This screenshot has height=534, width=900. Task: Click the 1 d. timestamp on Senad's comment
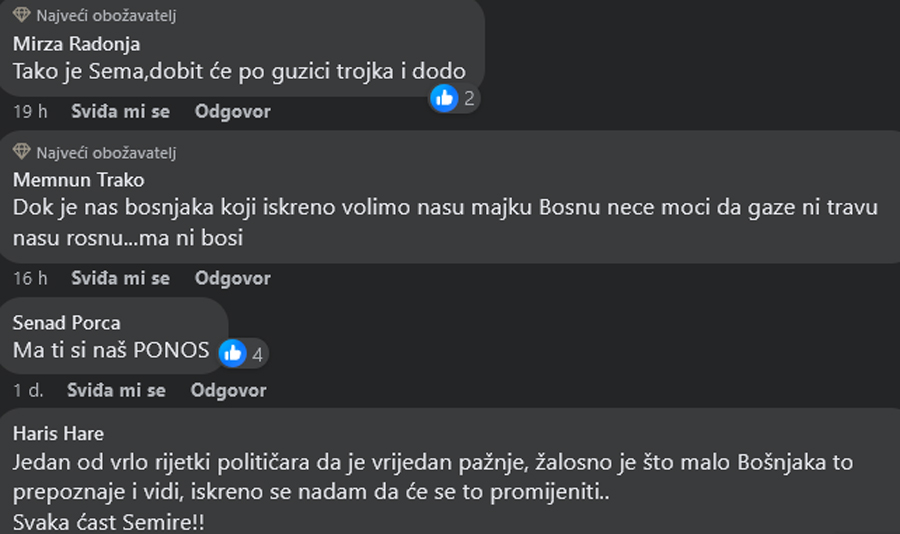coord(28,390)
